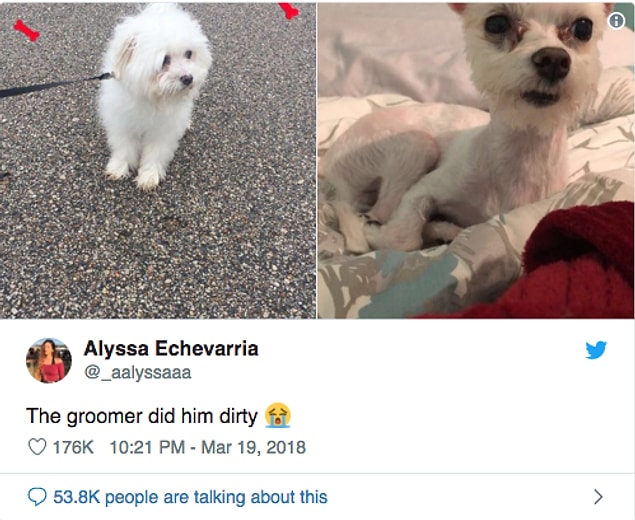This screenshot has height=520, width=635.
Task: Open the Alyssa Echevarria display name link
Action: tap(171, 349)
